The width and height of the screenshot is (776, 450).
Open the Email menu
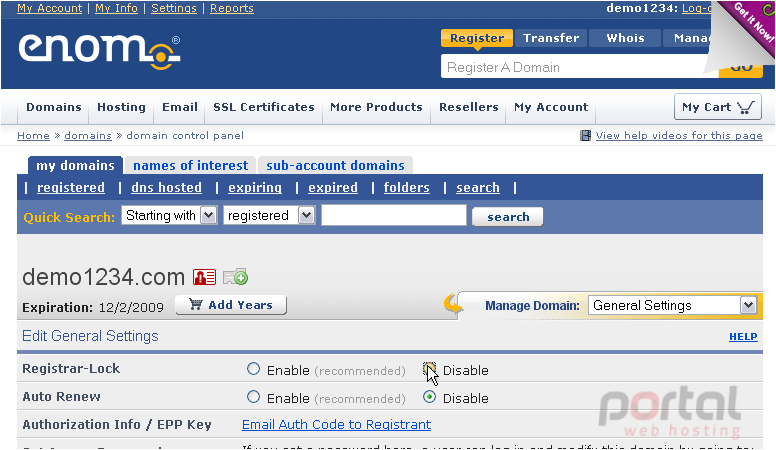[180, 107]
